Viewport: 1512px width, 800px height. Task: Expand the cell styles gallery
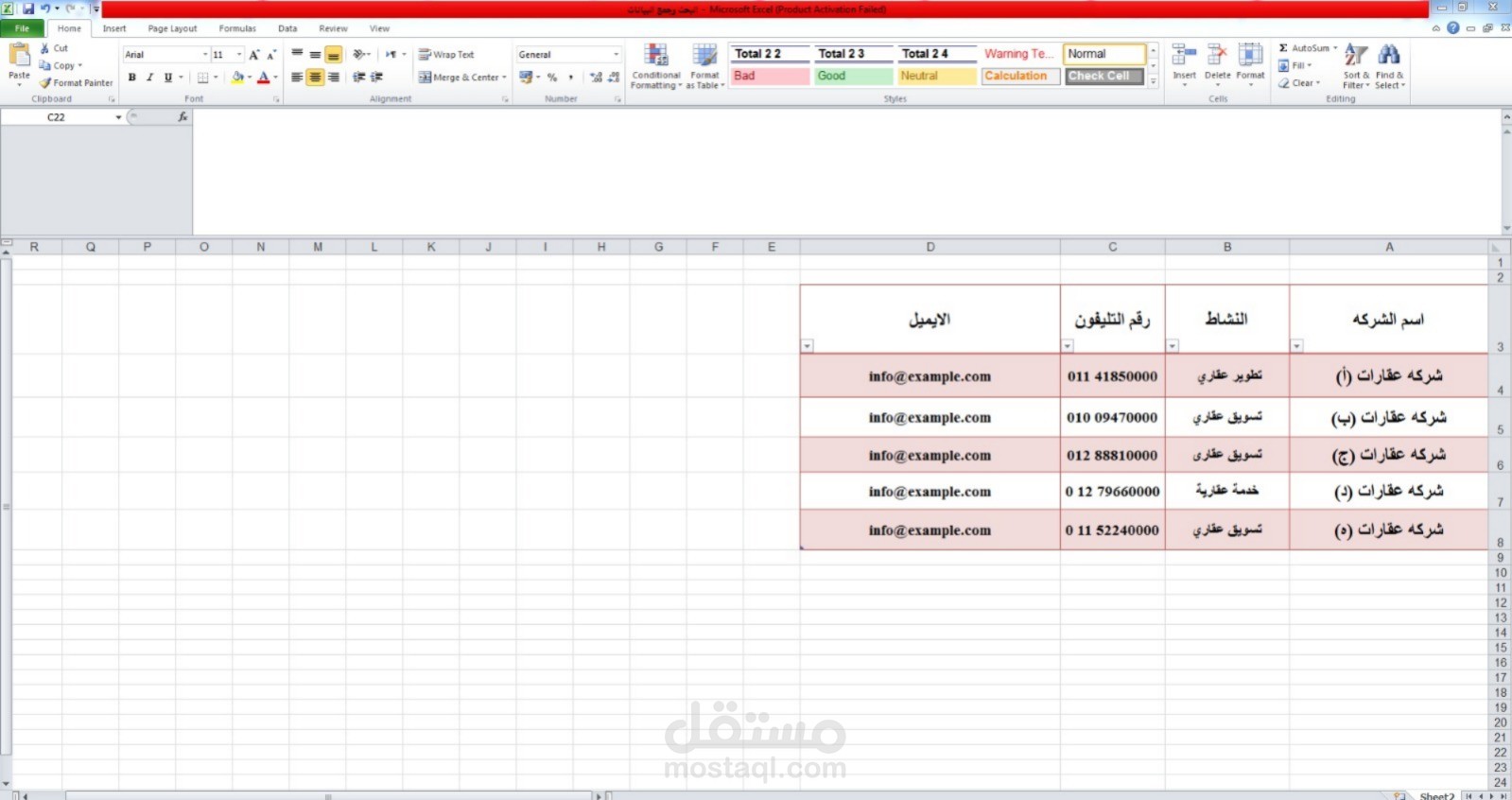point(1153,83)
